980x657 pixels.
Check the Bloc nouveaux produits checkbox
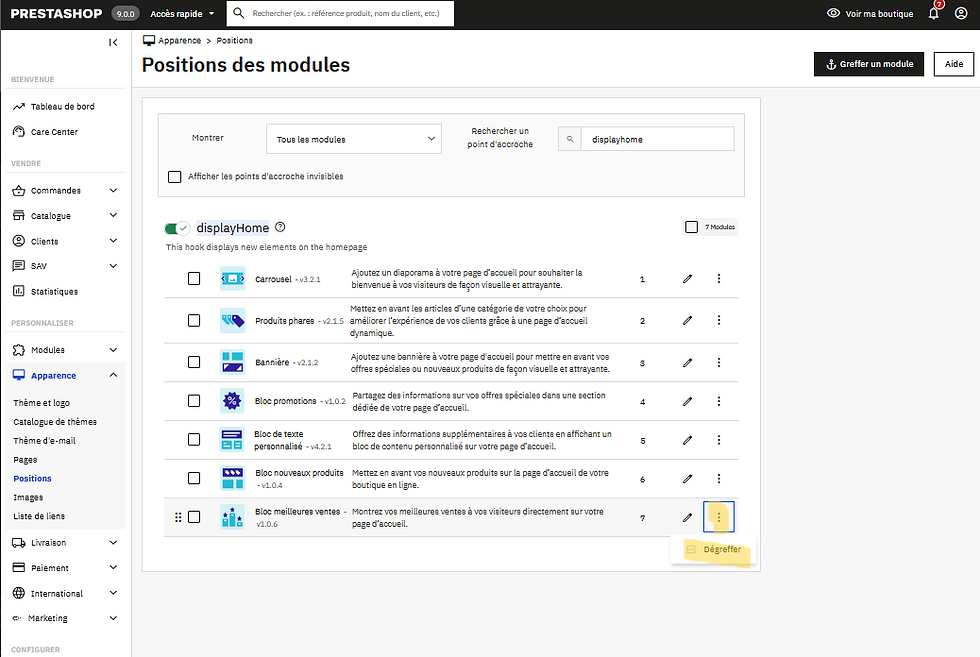coord(194,479)
